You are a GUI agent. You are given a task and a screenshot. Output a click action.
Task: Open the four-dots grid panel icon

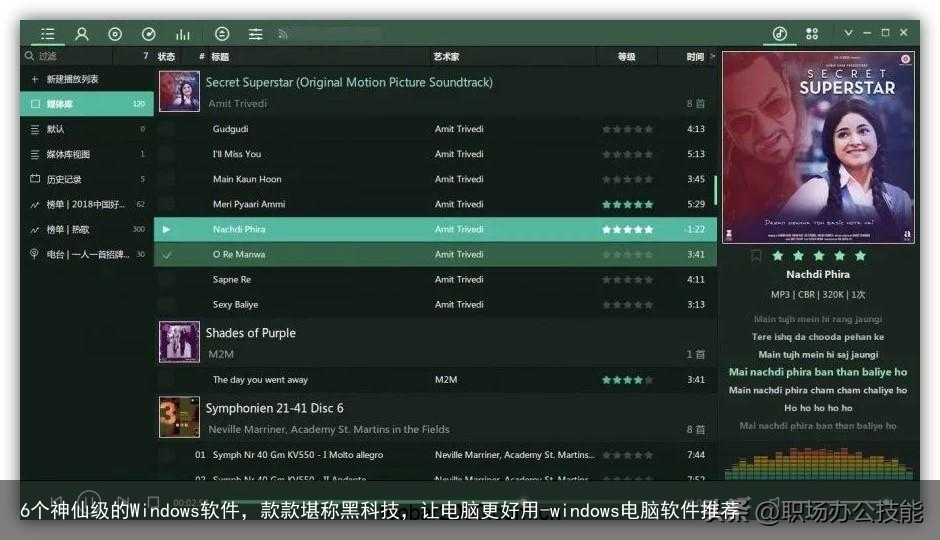click(x=812, y=34)
